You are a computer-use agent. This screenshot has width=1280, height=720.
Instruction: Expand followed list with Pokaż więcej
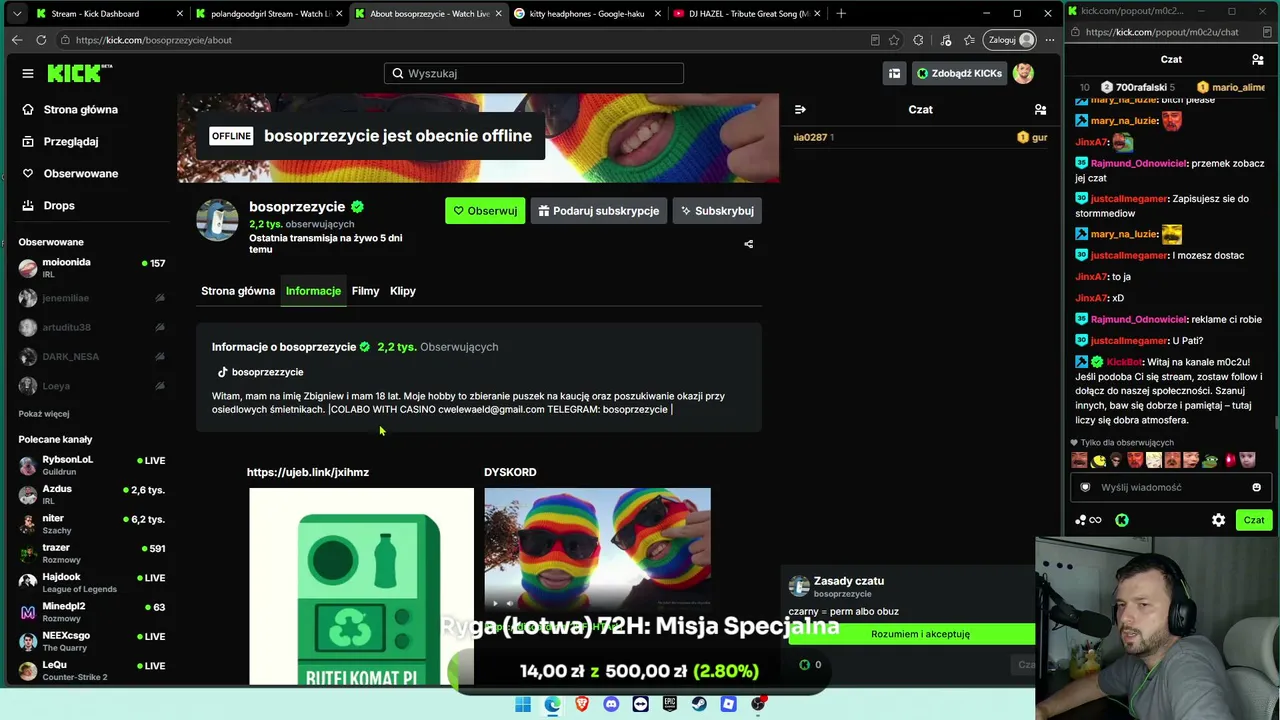pos(44,414)
